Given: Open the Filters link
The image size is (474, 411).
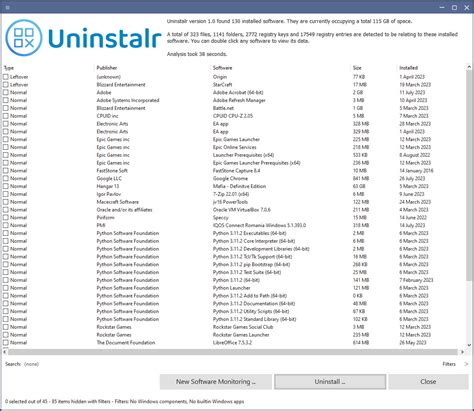Looking at the screenshot, I should tap(449, 364).
